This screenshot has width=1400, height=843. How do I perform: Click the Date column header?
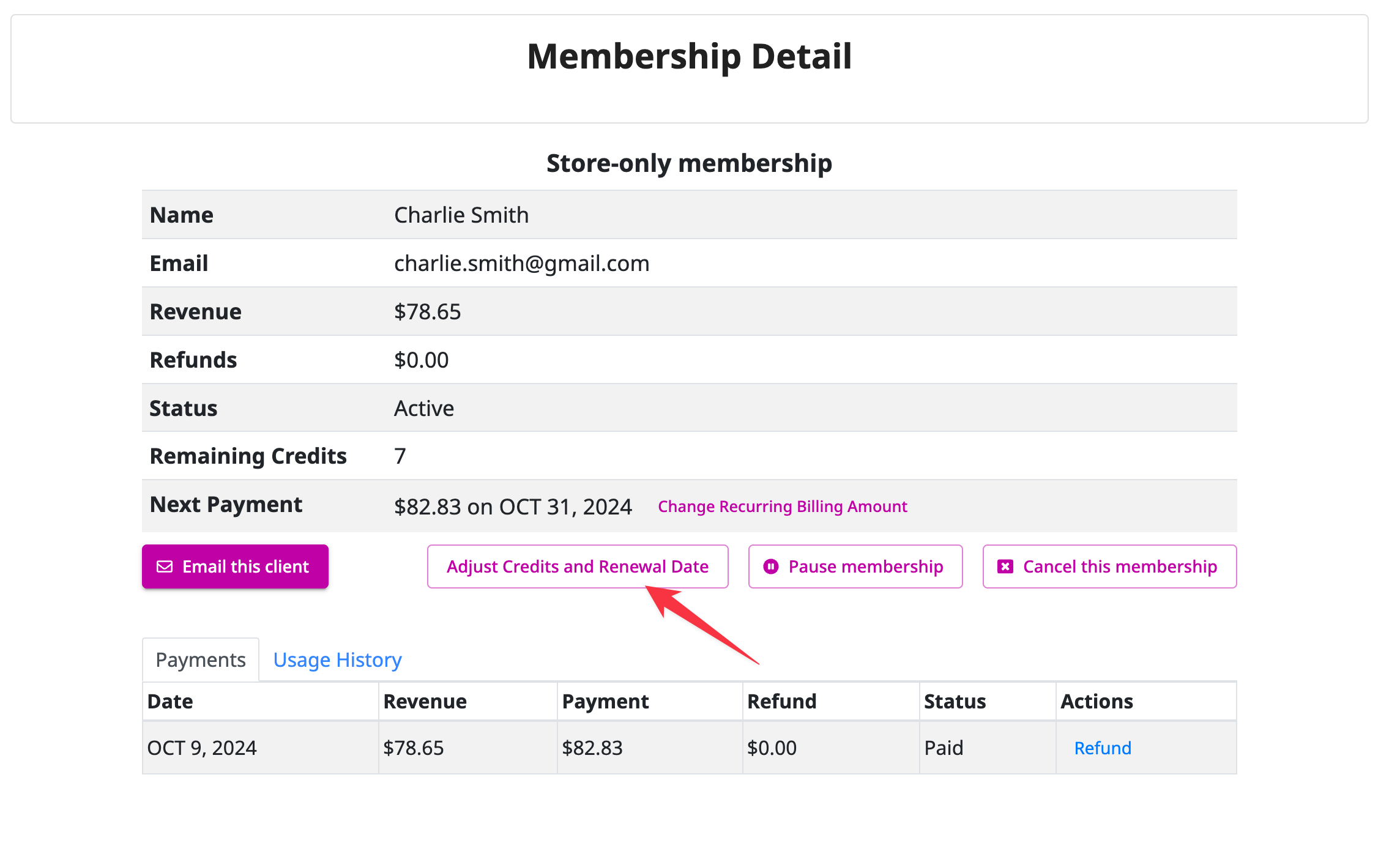[x=170, y=701]
